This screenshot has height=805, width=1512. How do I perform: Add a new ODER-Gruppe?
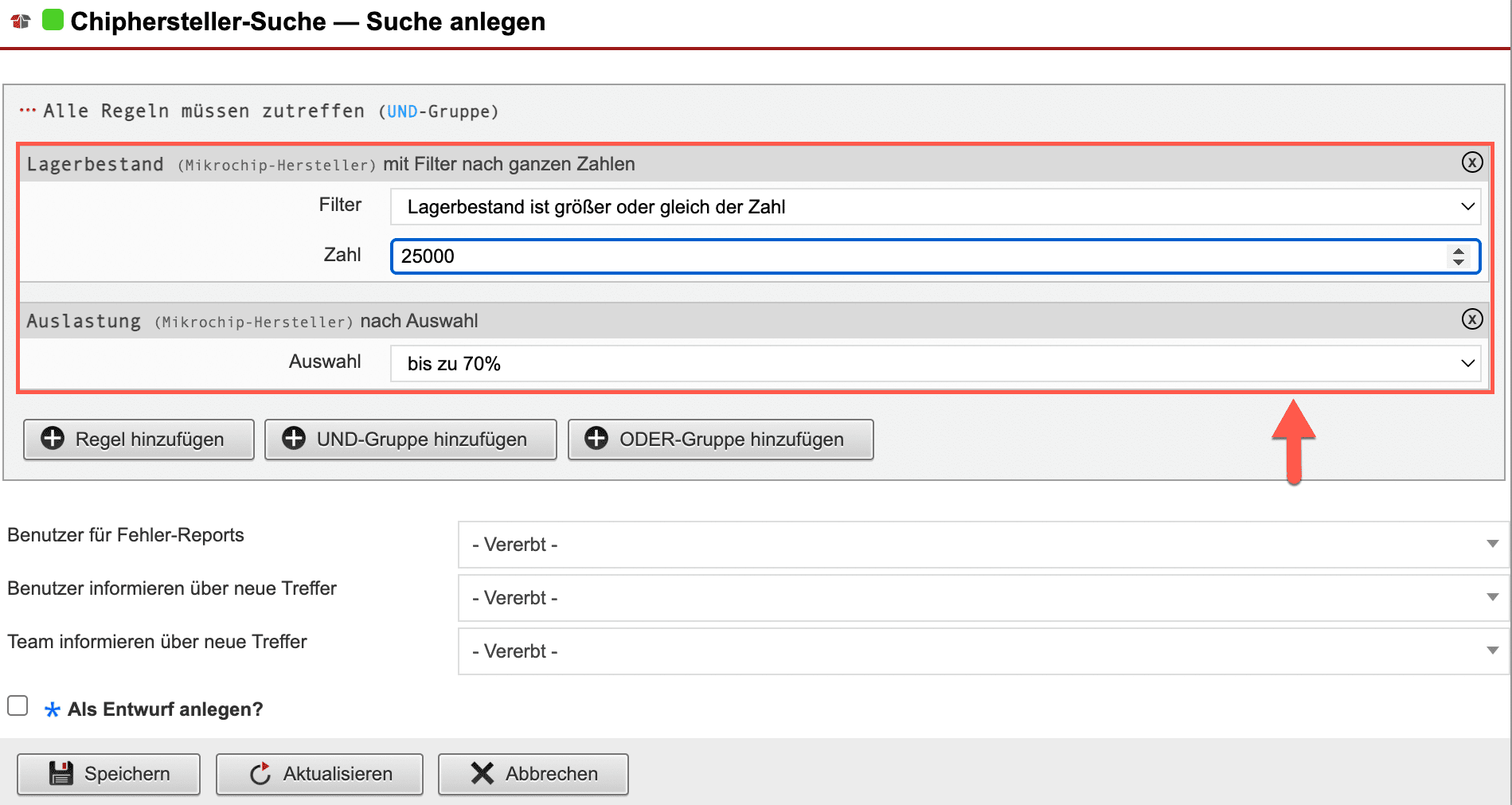tap(720, 440)
